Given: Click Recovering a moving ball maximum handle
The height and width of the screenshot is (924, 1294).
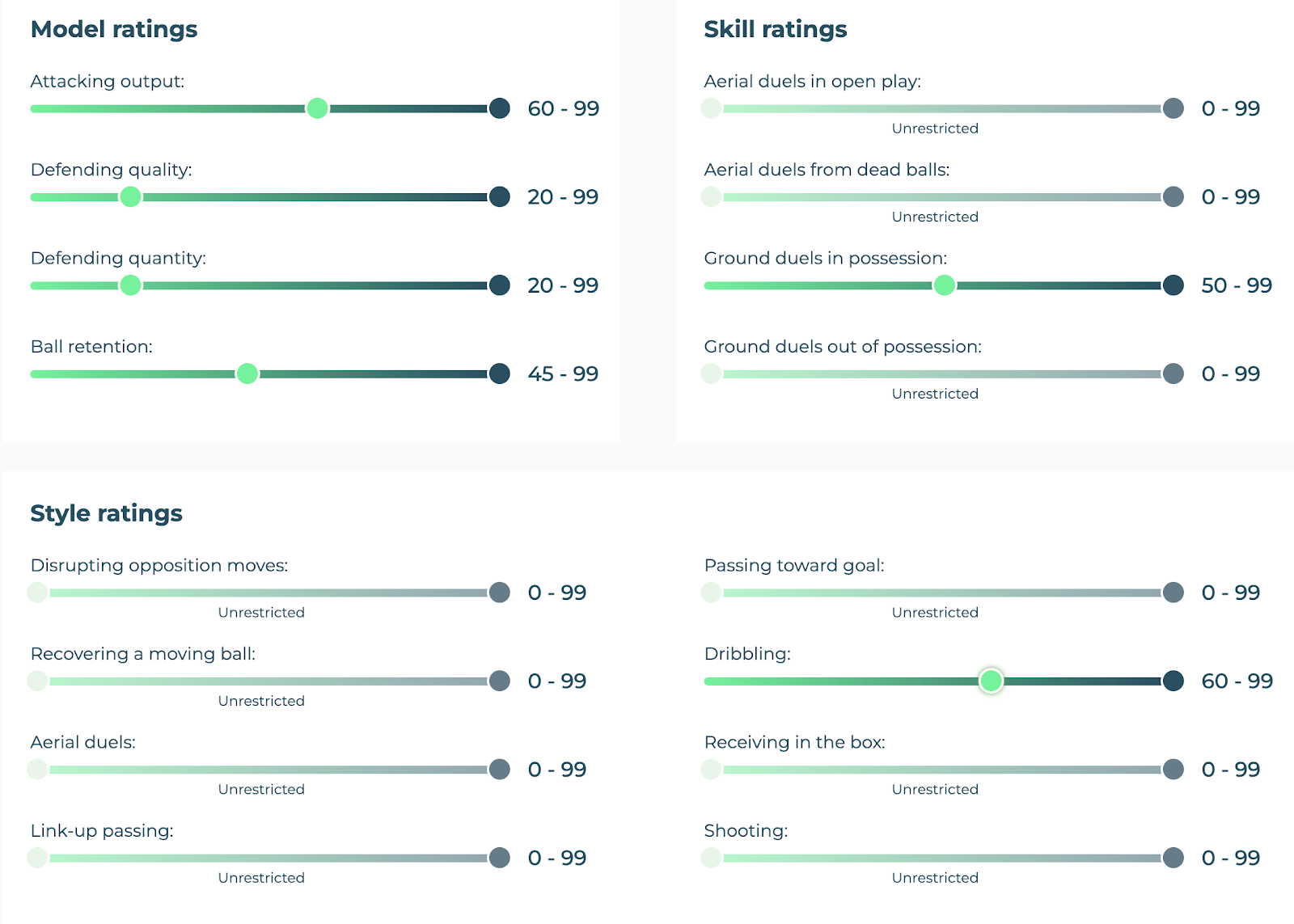Looking at the screenshot, I should (x=500, y=681).
